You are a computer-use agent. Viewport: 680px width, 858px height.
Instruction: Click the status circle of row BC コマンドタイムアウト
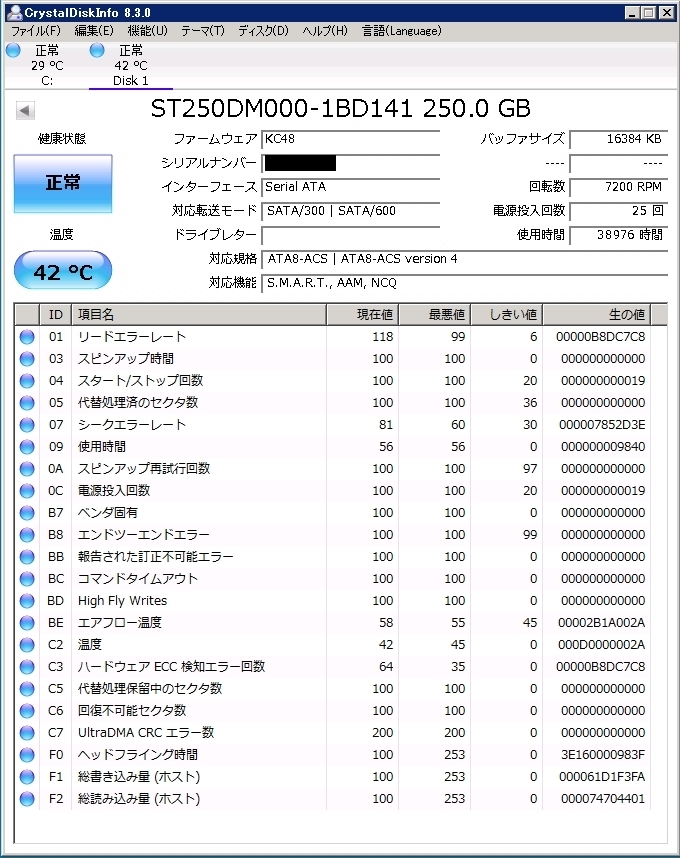coord(27,578)
